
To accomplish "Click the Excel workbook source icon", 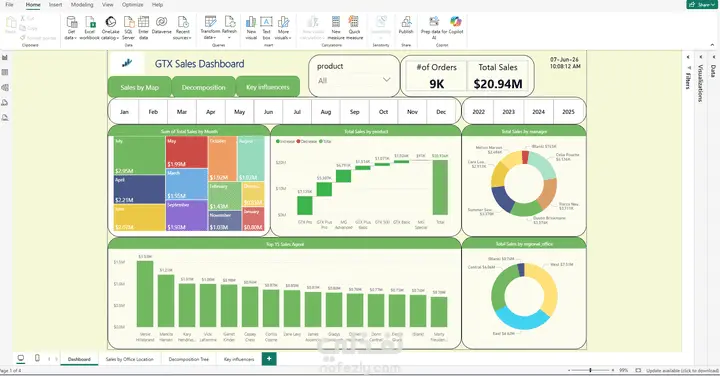I will click(x=90, y=27).
